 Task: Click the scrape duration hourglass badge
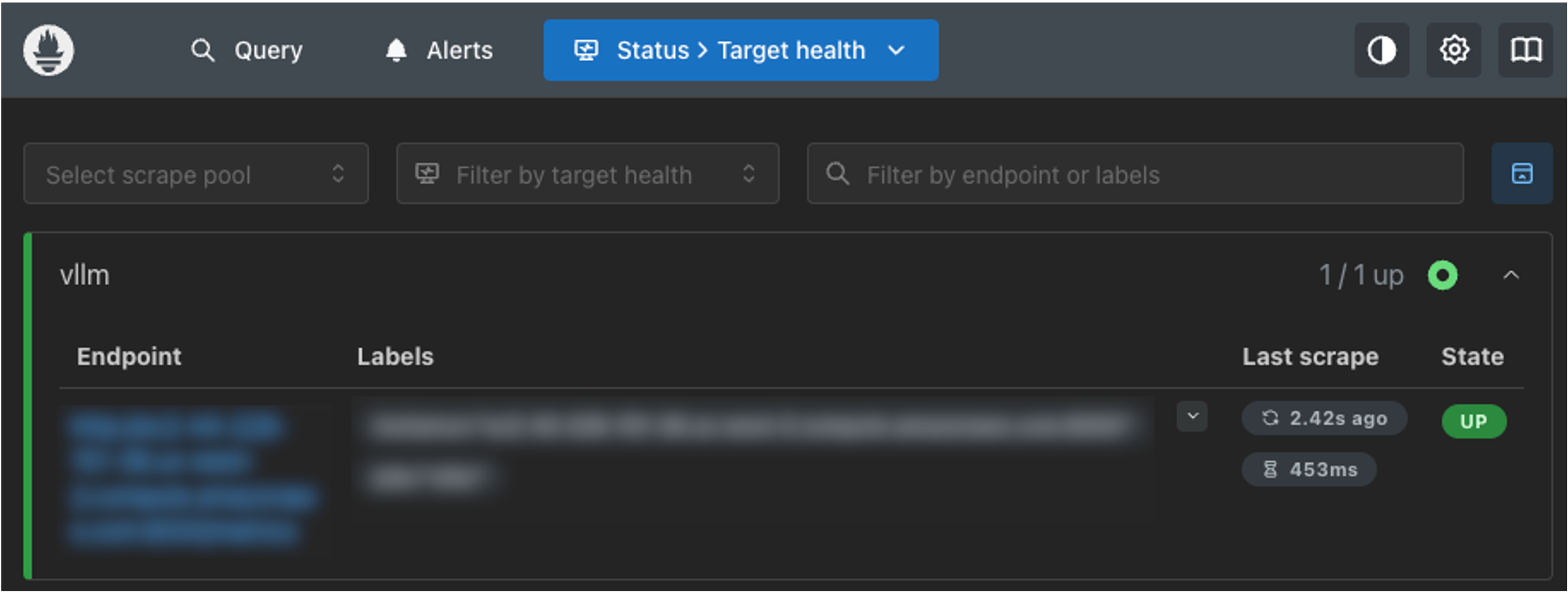click(1308, 470)
